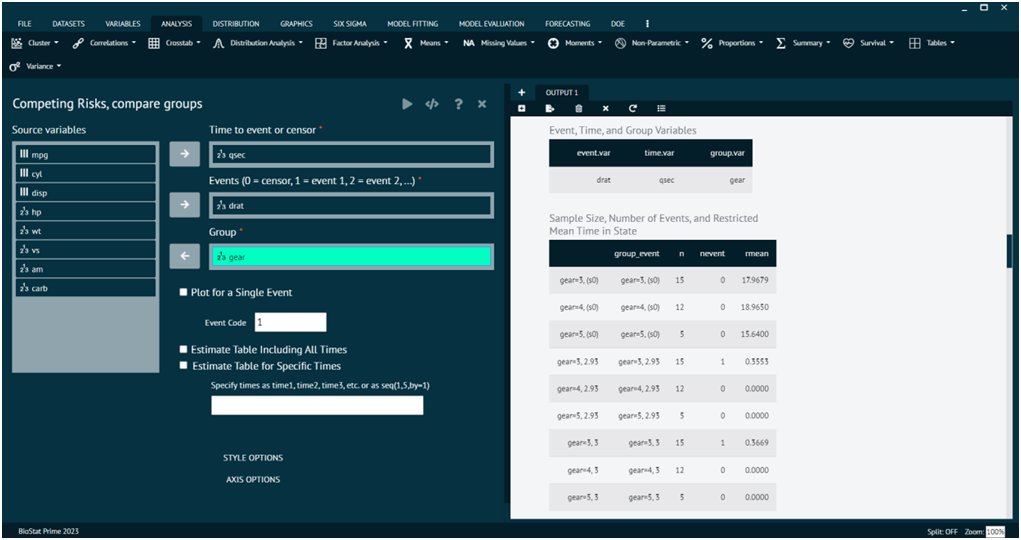Enable Plot for a Single Event
Viewport: 1021px width, 540px height.
tap(183, 292)
